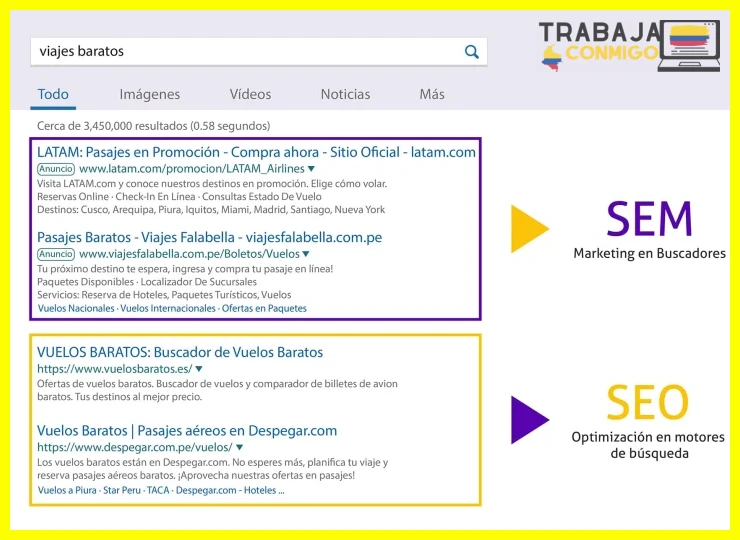Screen dimensions: 740x540
Task: Click text 'Paquetes Disponibles · Localizador De Sucursales'
Action: (147, 282)
